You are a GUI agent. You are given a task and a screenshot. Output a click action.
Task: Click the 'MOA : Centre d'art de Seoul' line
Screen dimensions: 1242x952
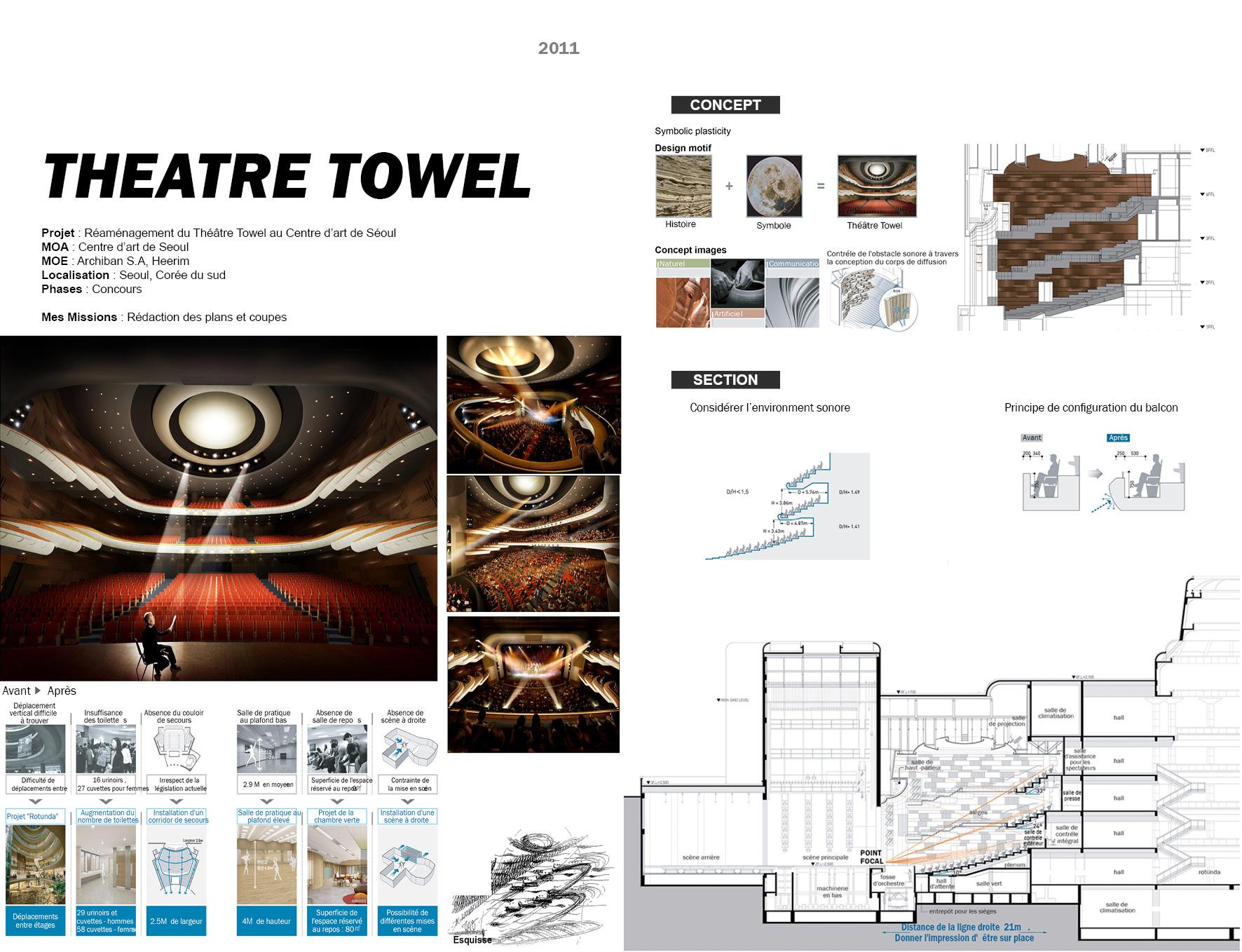click(x=115, y=247)
